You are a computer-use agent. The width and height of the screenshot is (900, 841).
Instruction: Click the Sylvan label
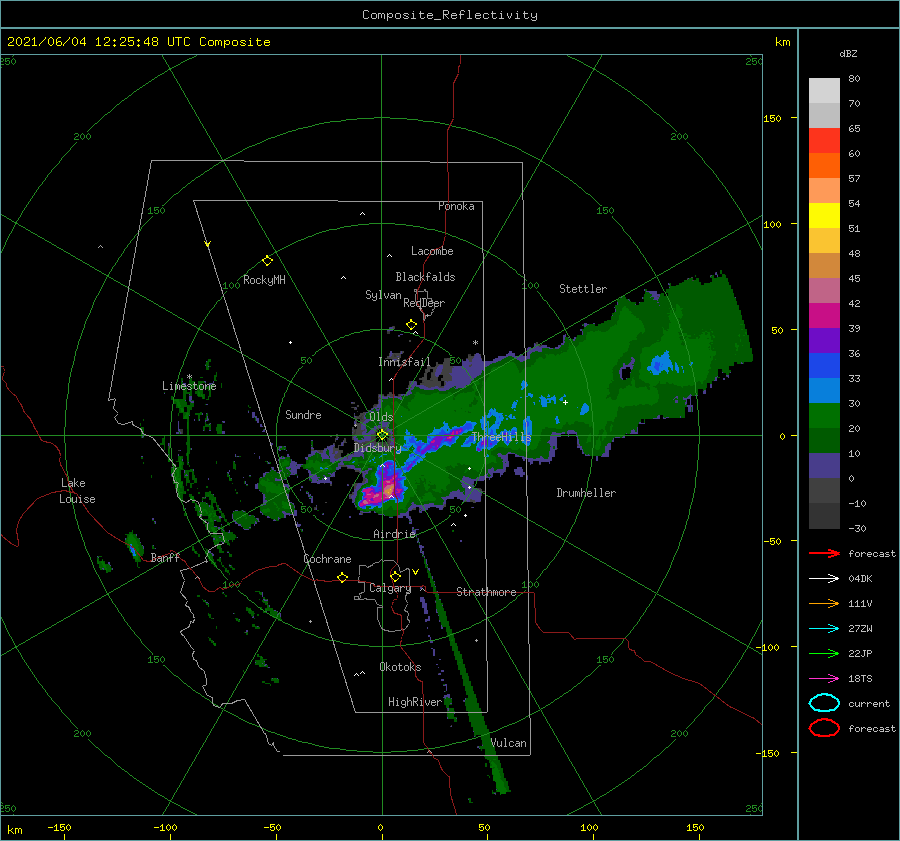[383, 295]
